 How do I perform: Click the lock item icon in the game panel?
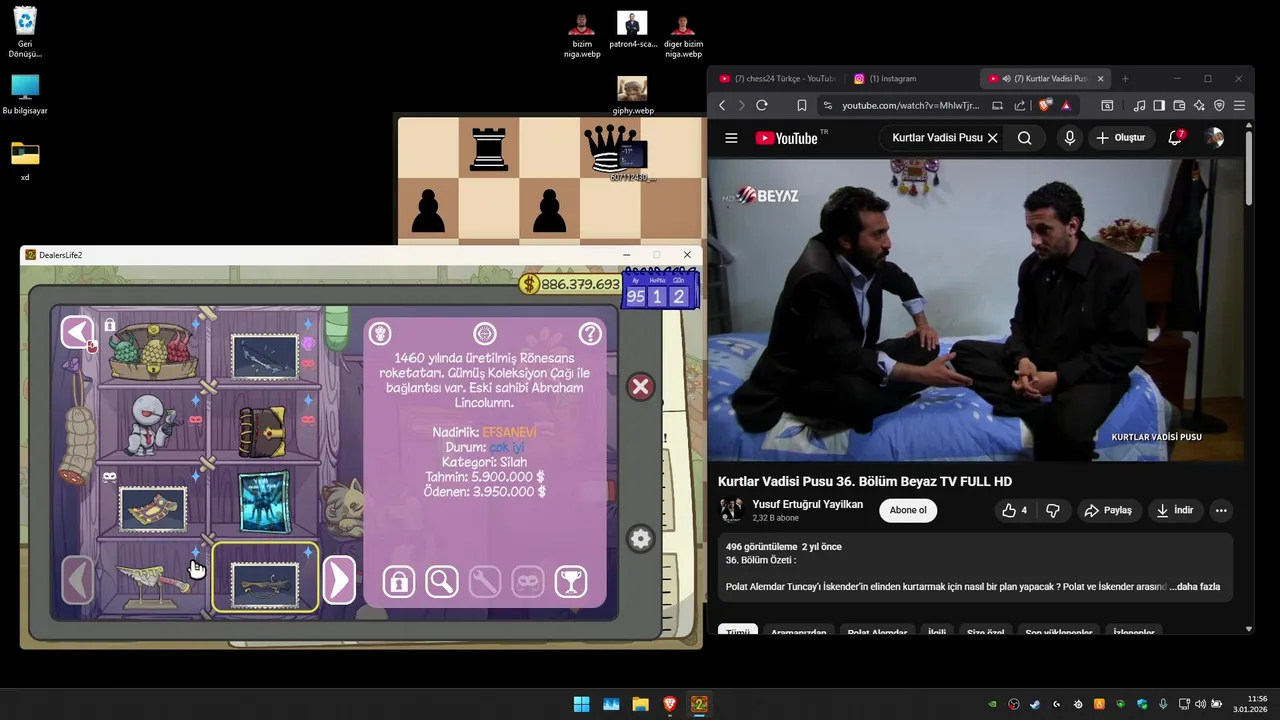398,582
